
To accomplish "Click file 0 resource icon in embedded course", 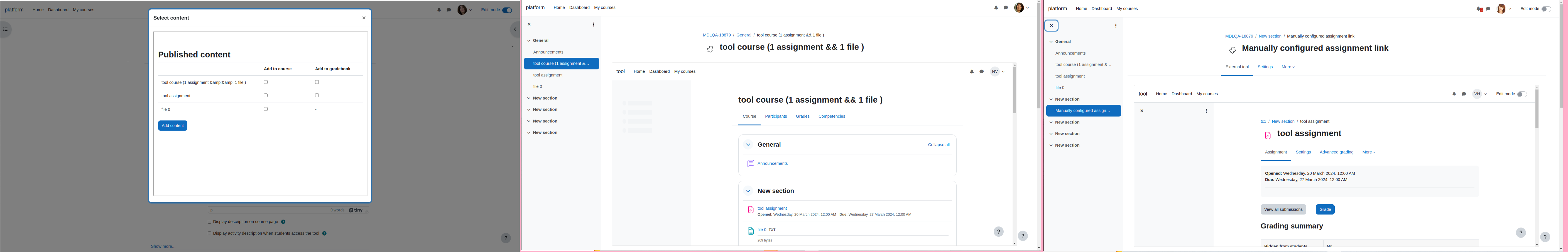I will [751, 231].
